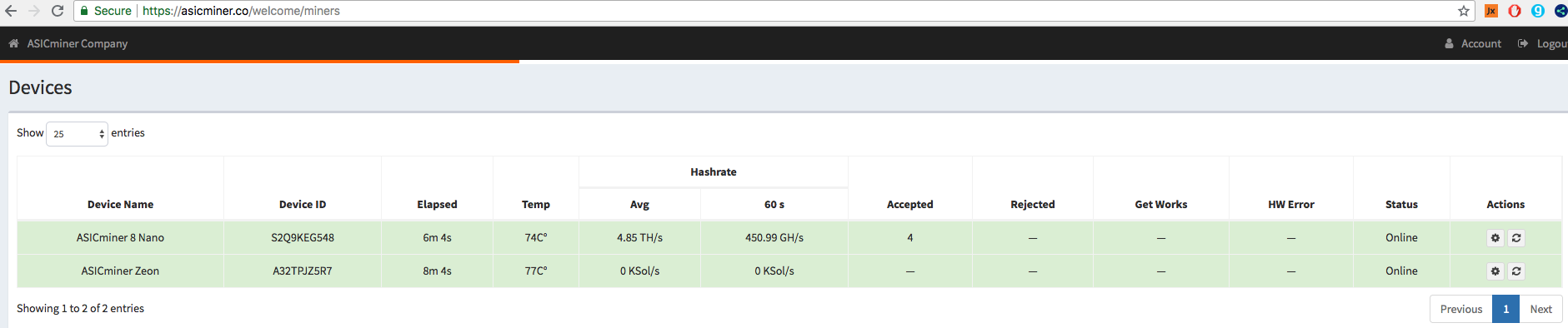This screenshot has height=328, width=1568.
Task: Open the orange JX browser extension
Action: [x=1491, y=11]
